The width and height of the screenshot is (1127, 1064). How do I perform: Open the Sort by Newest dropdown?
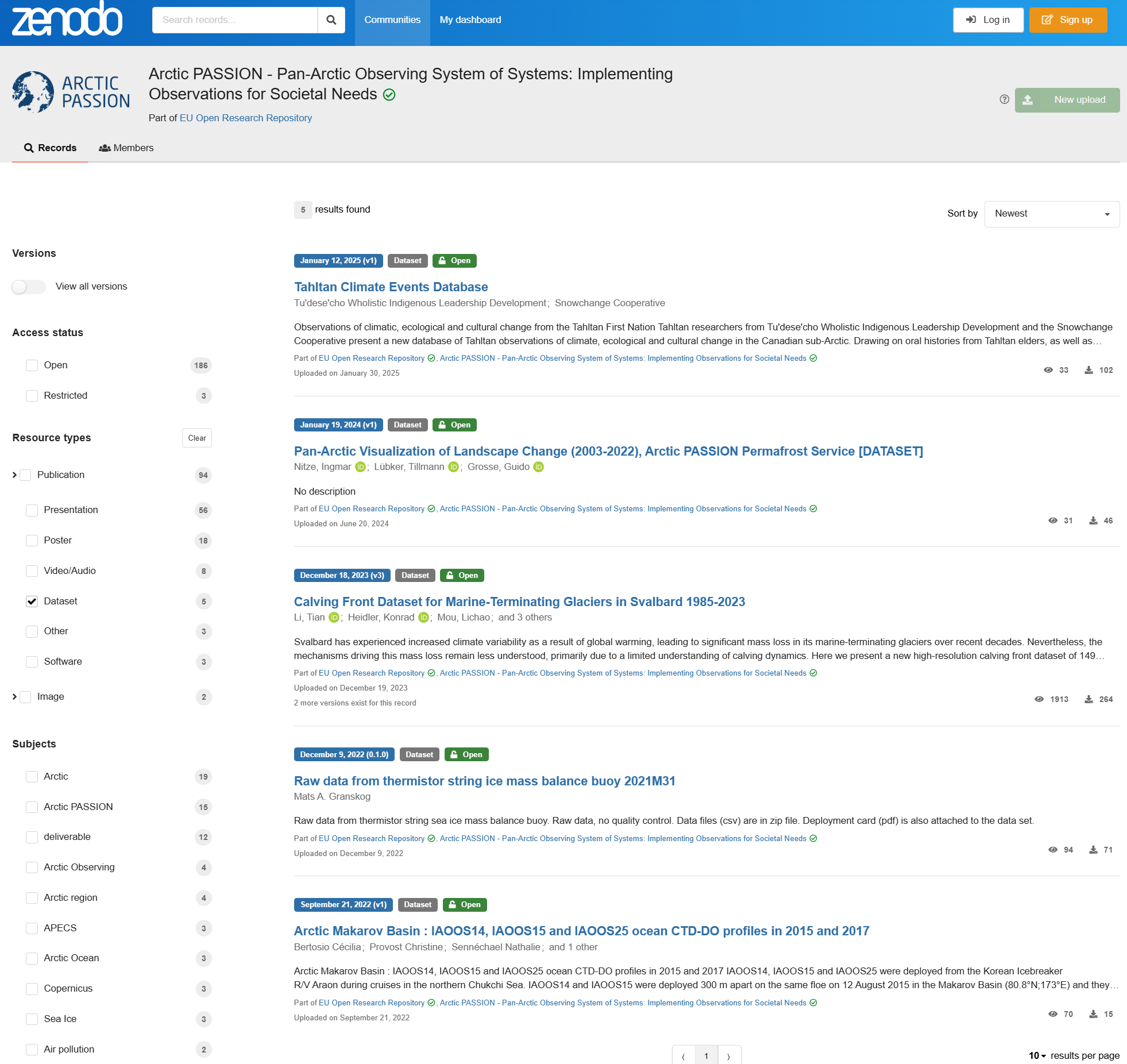(1051, 214)
